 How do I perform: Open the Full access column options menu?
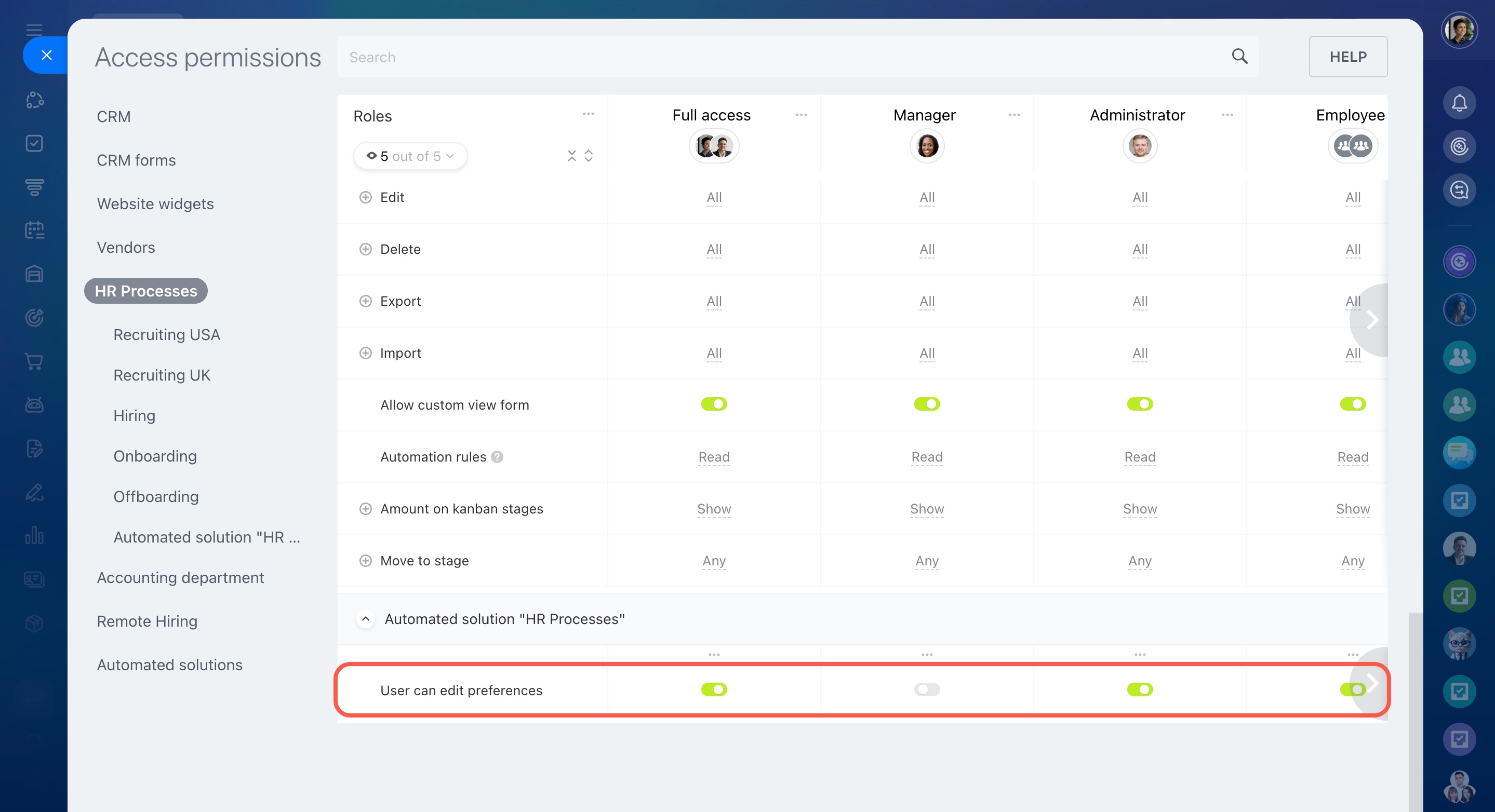[801, 115]
